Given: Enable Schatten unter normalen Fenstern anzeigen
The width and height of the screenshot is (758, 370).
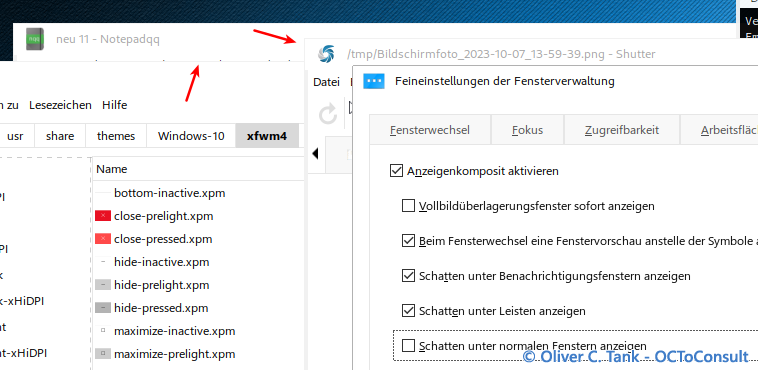Looking at the screenshot, I should (408, 346).
